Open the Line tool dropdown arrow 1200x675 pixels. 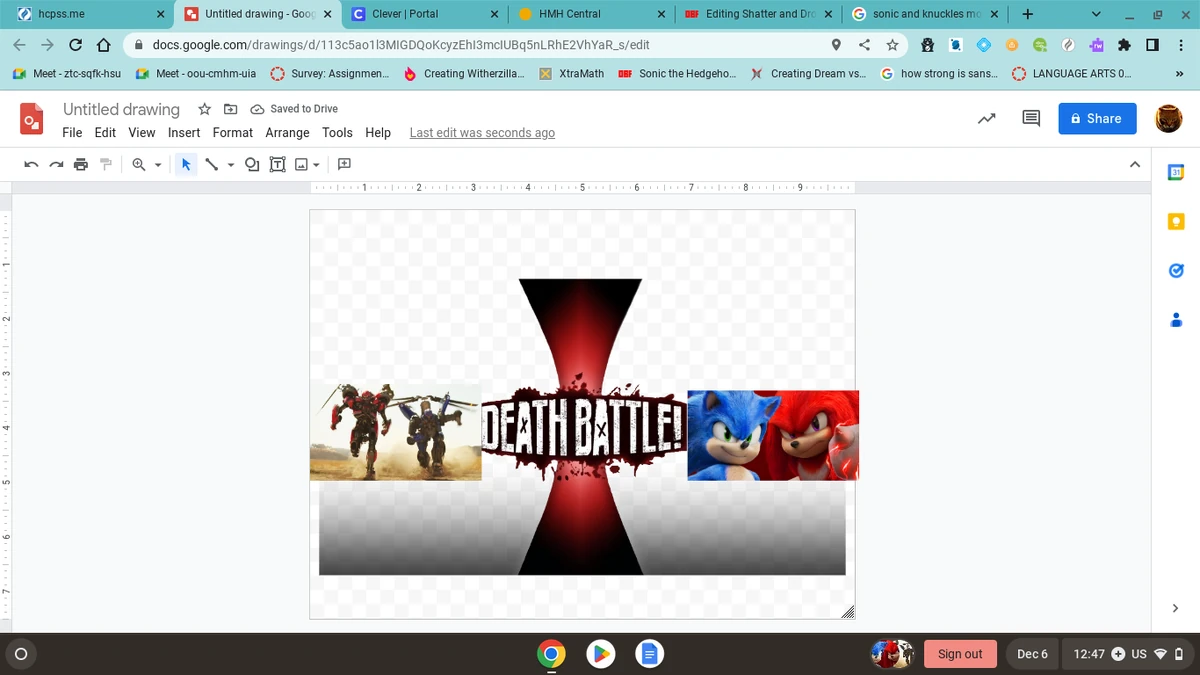click(228, 164)
